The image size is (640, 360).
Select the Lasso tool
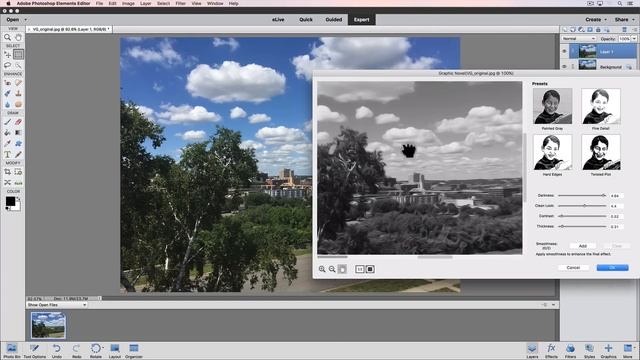(7, 65)
